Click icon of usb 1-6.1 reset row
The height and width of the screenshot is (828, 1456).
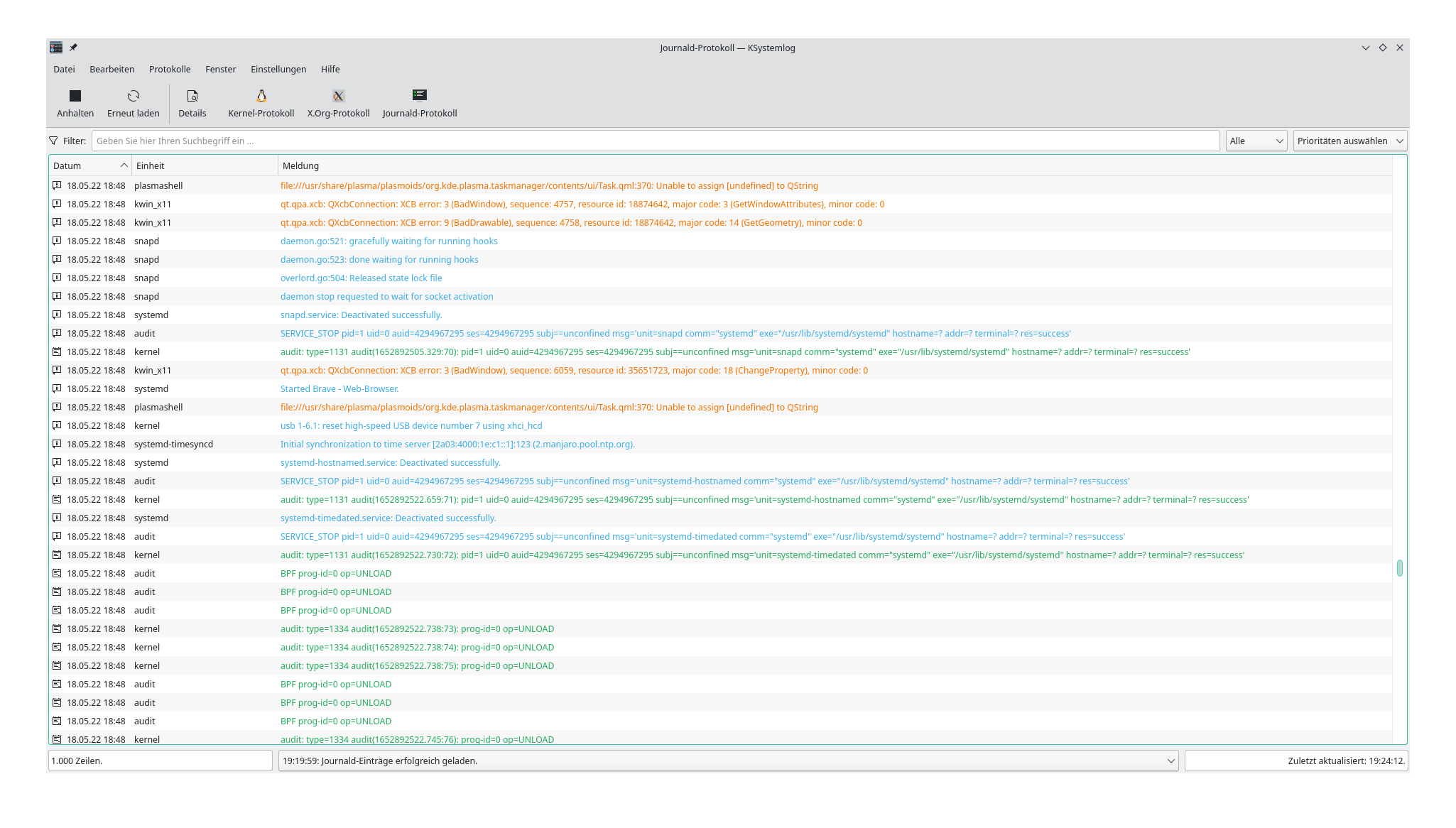(x=57, y=425)
